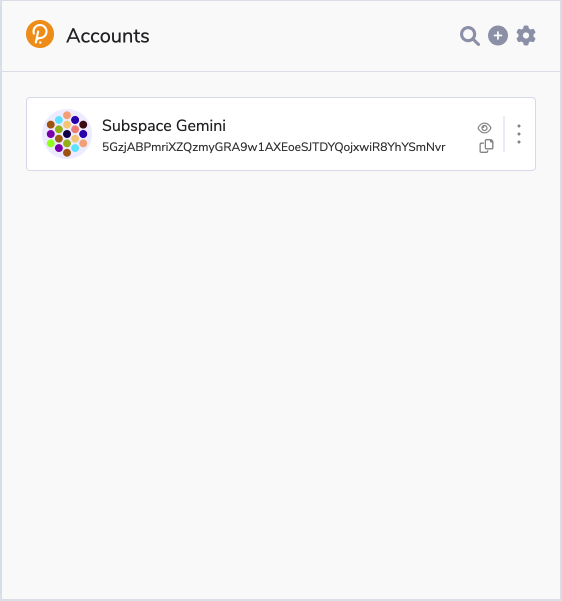
Task: Click the Accounts header title
Action: [x=108, y=36]
